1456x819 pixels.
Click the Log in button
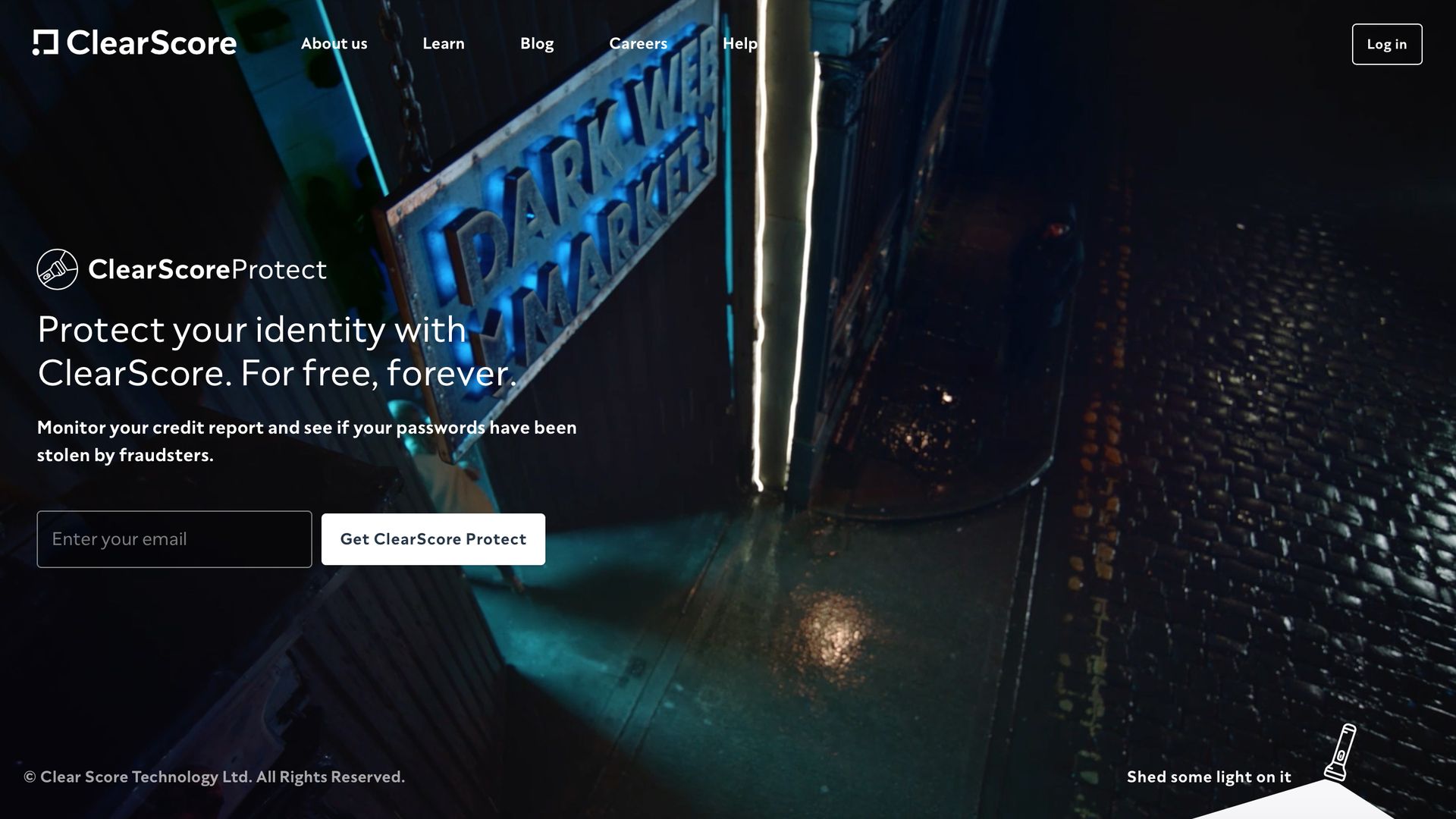click(x=1386, y=43)
